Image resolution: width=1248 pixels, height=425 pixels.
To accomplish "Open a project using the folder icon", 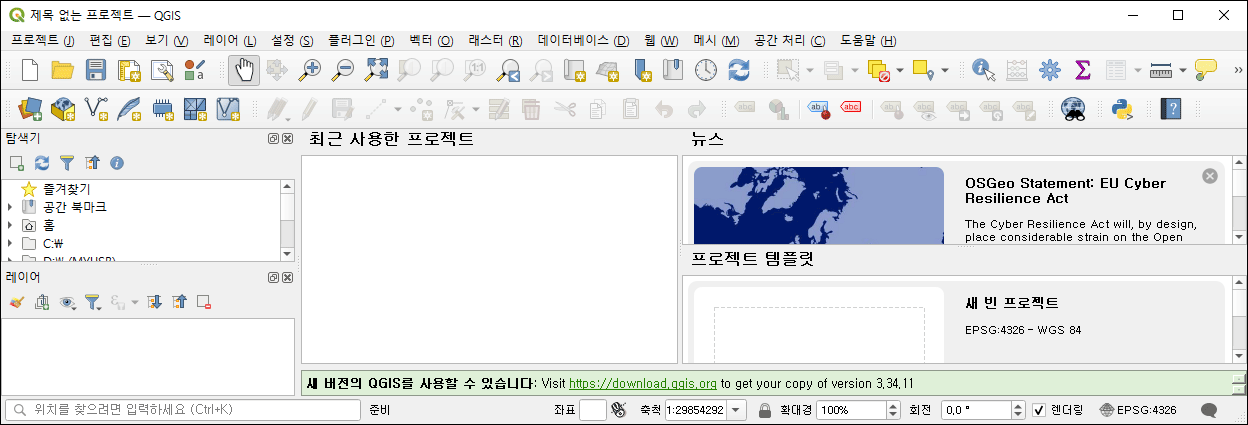I will pyautogui.click(x=63, y=70).
